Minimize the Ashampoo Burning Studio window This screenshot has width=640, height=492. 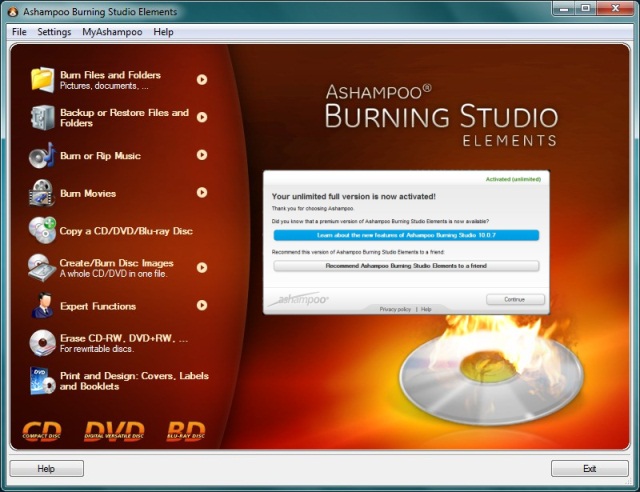(564, 8)
